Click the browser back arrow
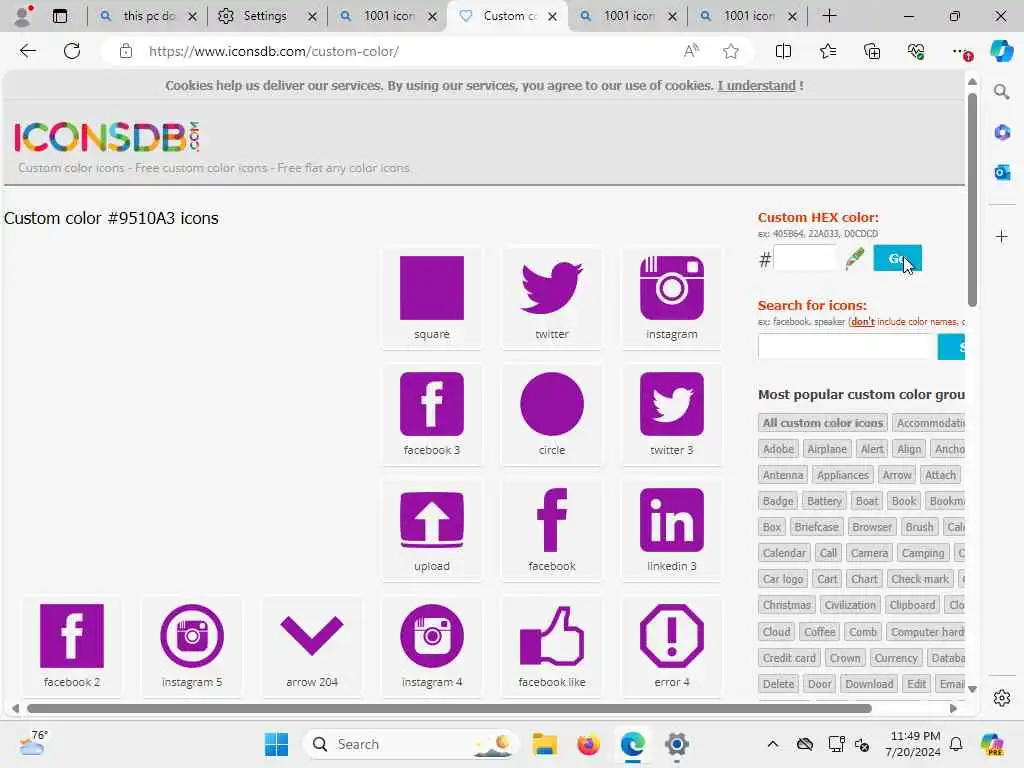This screenshot has height=768, width=1024. [27, 51]
